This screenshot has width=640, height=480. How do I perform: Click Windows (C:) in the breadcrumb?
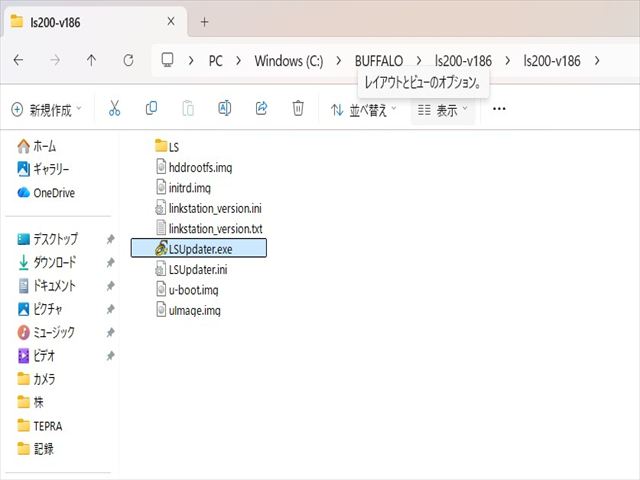pyautogui.click(x=289, y=60)
